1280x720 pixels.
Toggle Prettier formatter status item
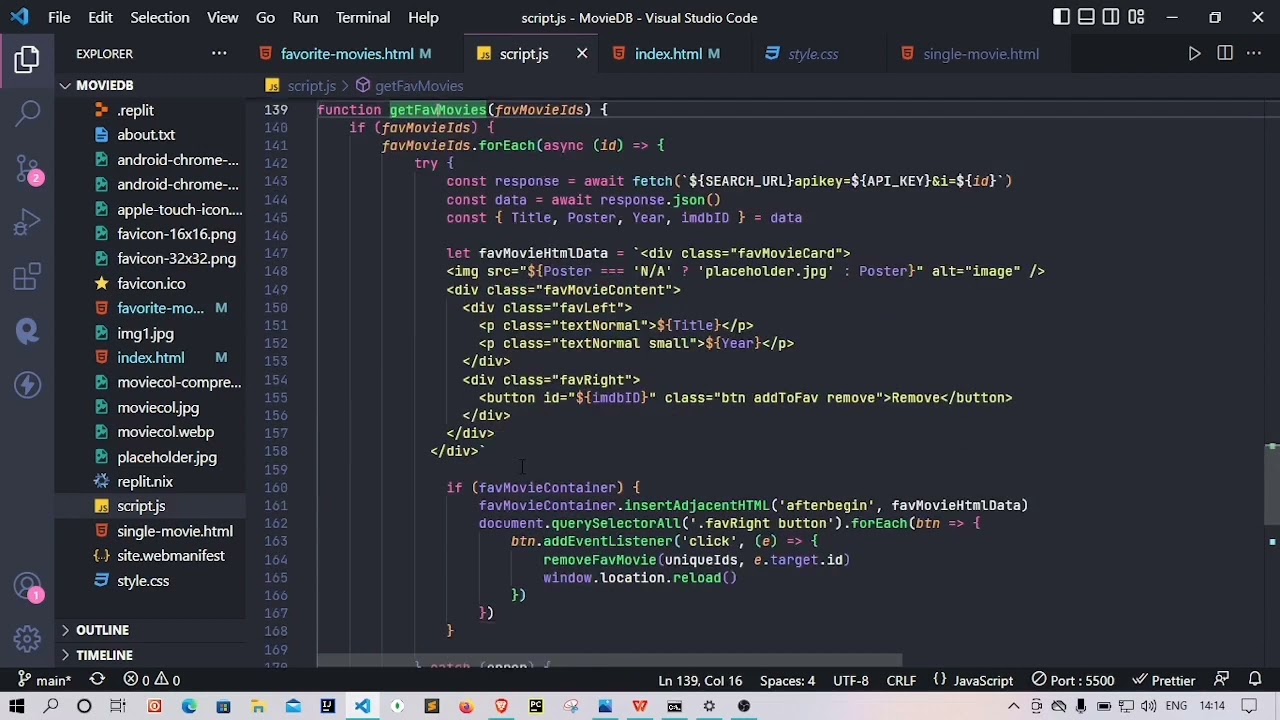click(x=1163, y=680)
